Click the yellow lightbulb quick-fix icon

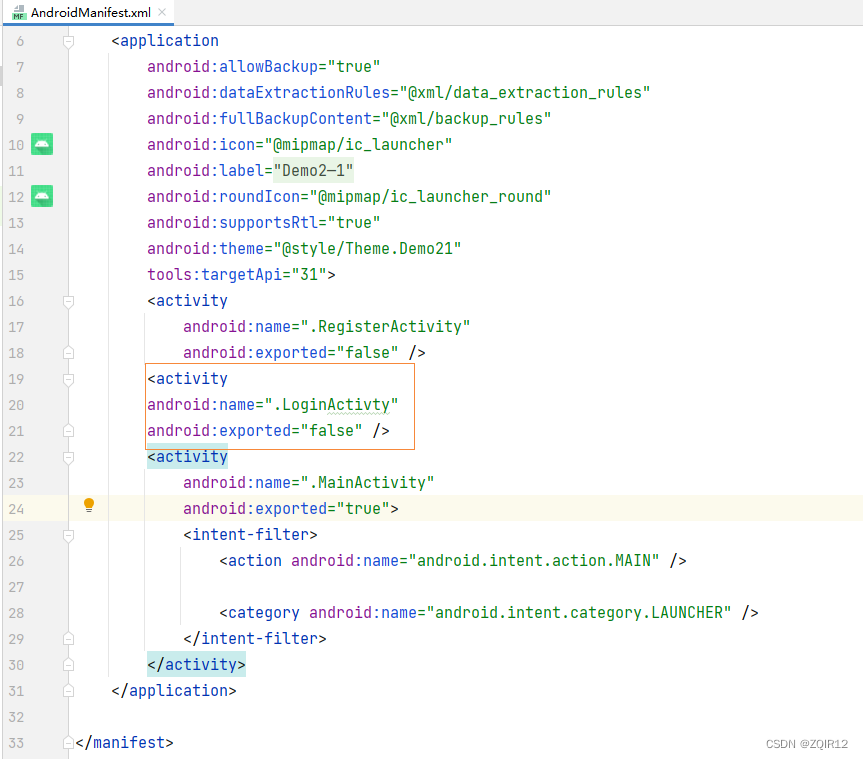click(89, 505)
